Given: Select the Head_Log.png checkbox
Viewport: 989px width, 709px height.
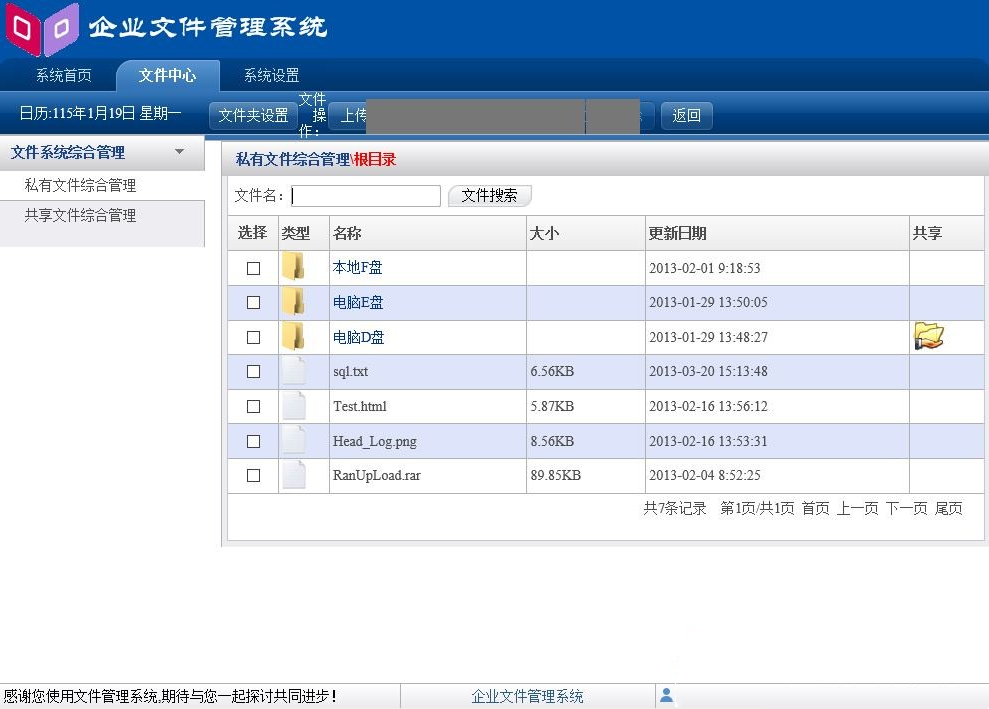Looking at the screenshot, I should coord(254,441).
